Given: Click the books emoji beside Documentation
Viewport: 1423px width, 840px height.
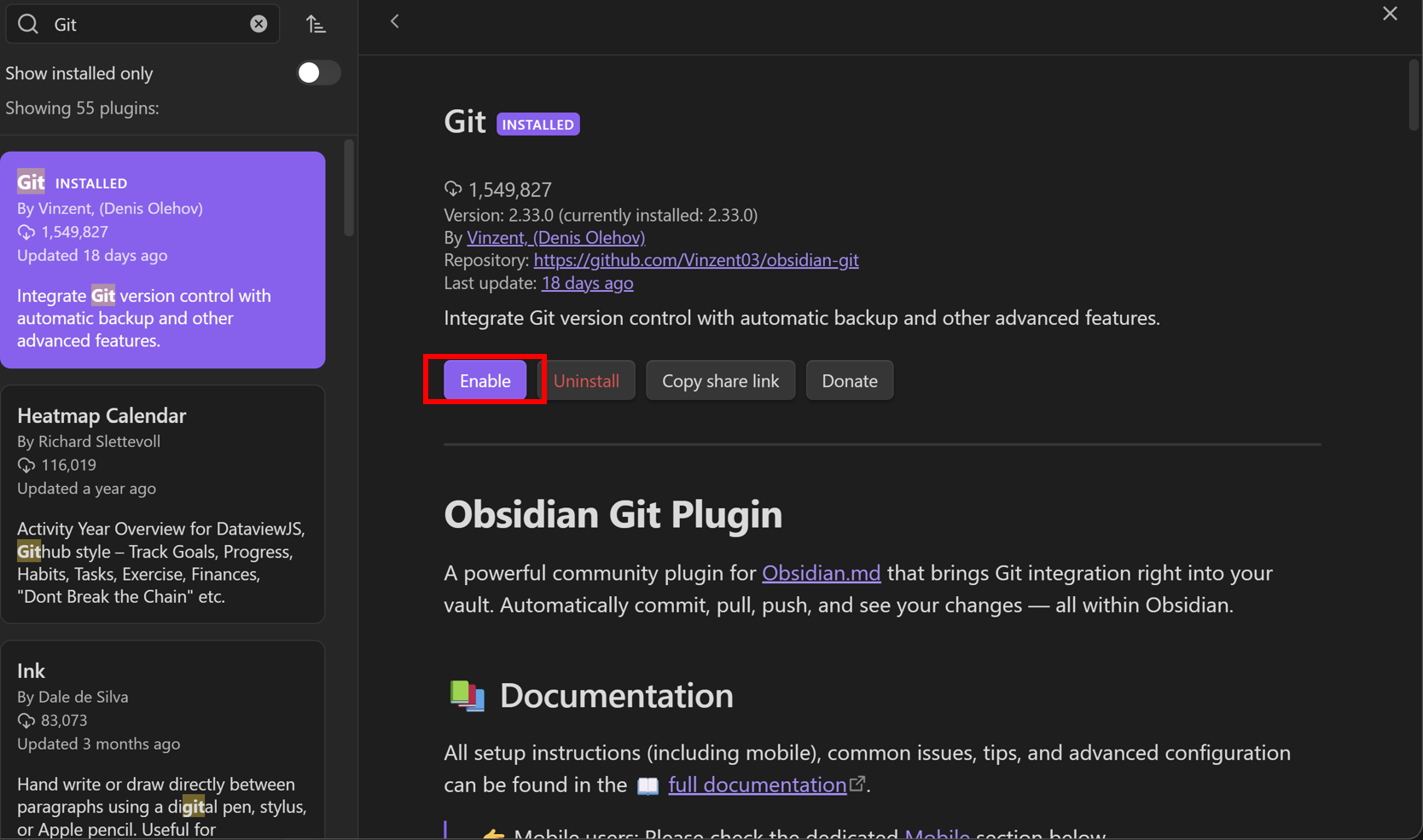Looking at the screenshot, I should point(468,696).
